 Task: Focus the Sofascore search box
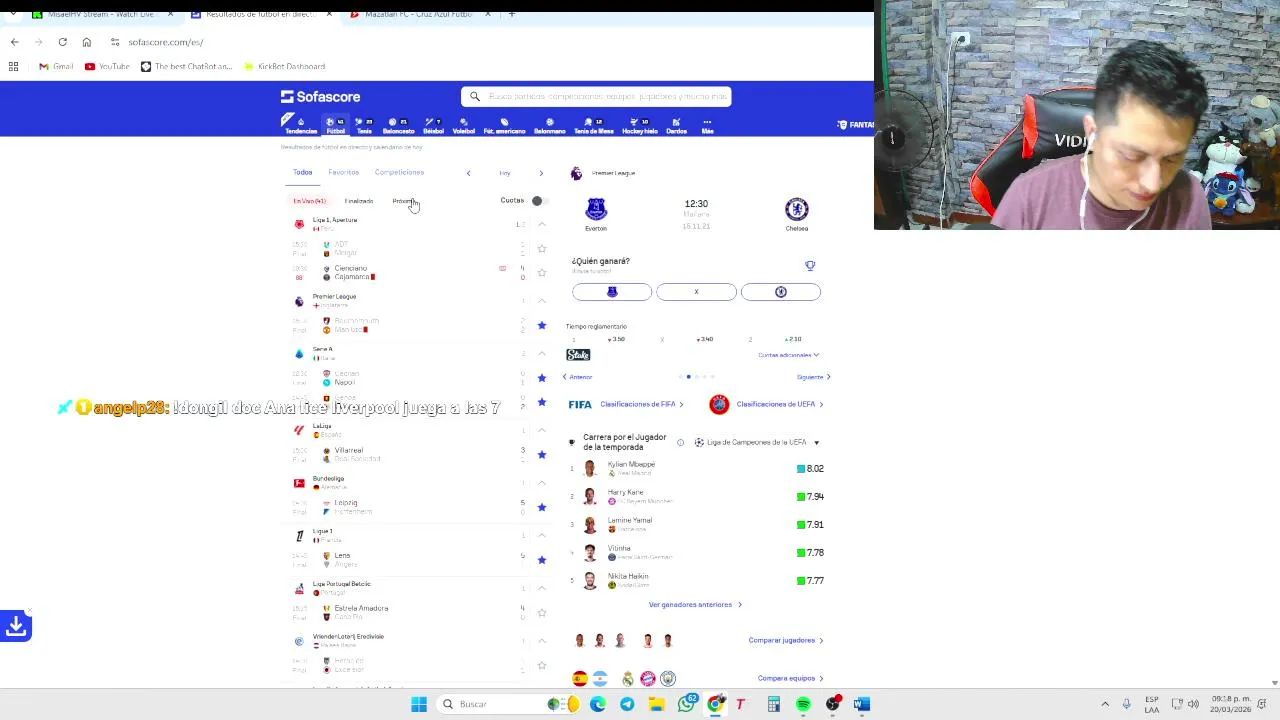coord(596,97)
